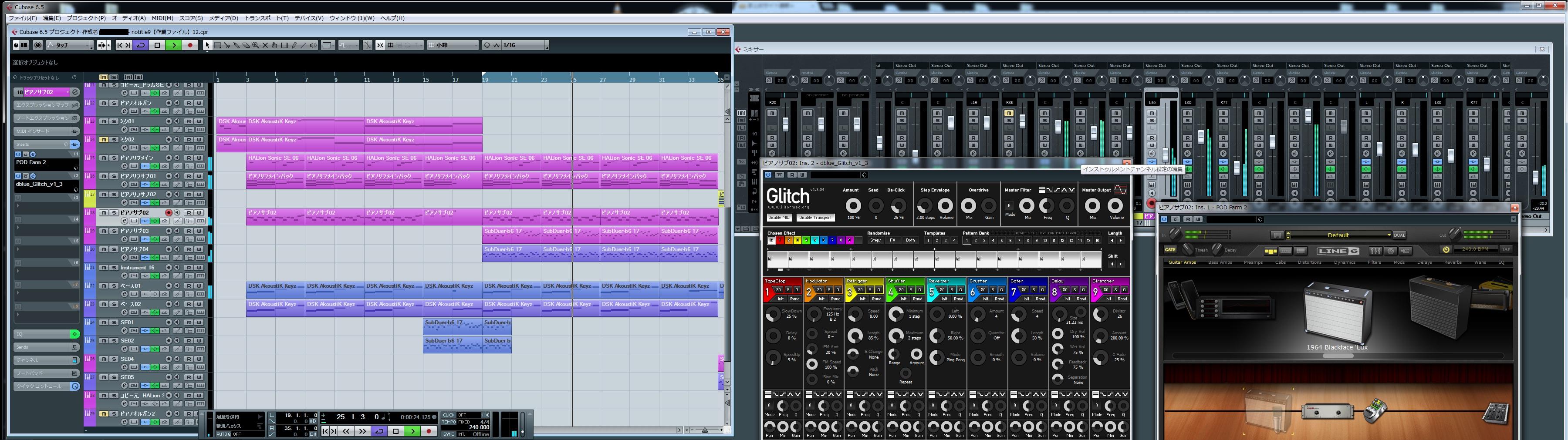Click metronome tempo sync icon in POD Farm

[1446, 249]
